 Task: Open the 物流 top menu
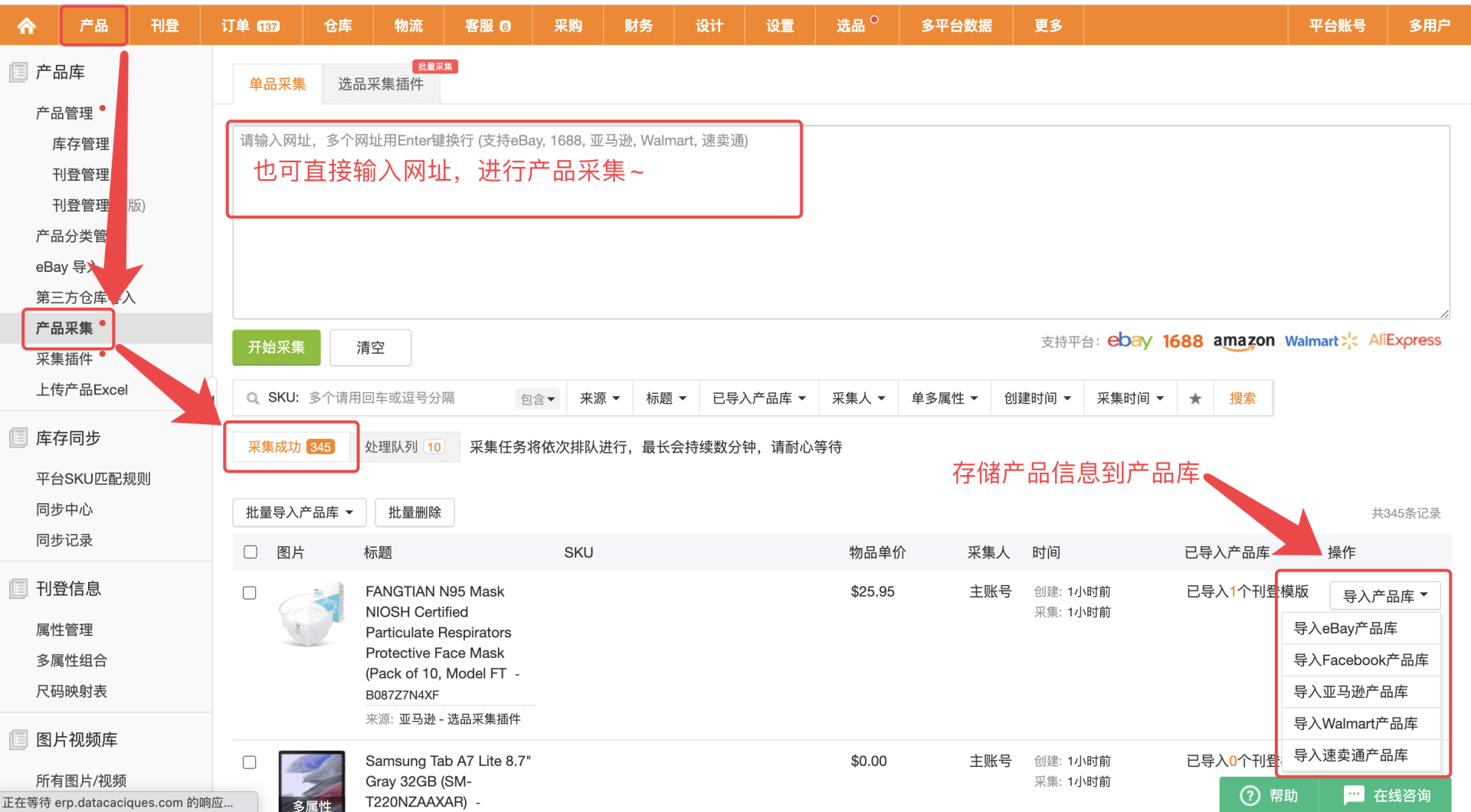click(x=408, y=26)
